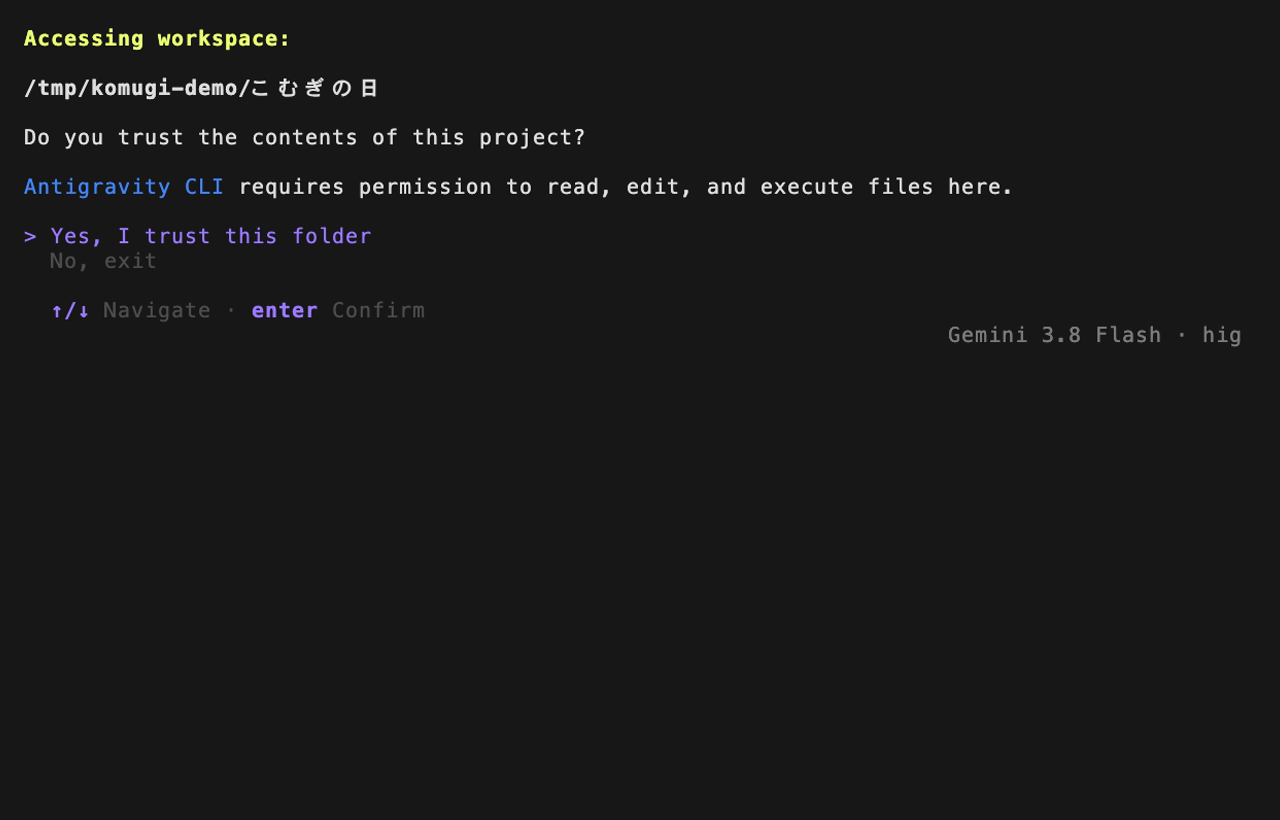
Task: Click the "komugi-demo" path segment
Action: 164,88
